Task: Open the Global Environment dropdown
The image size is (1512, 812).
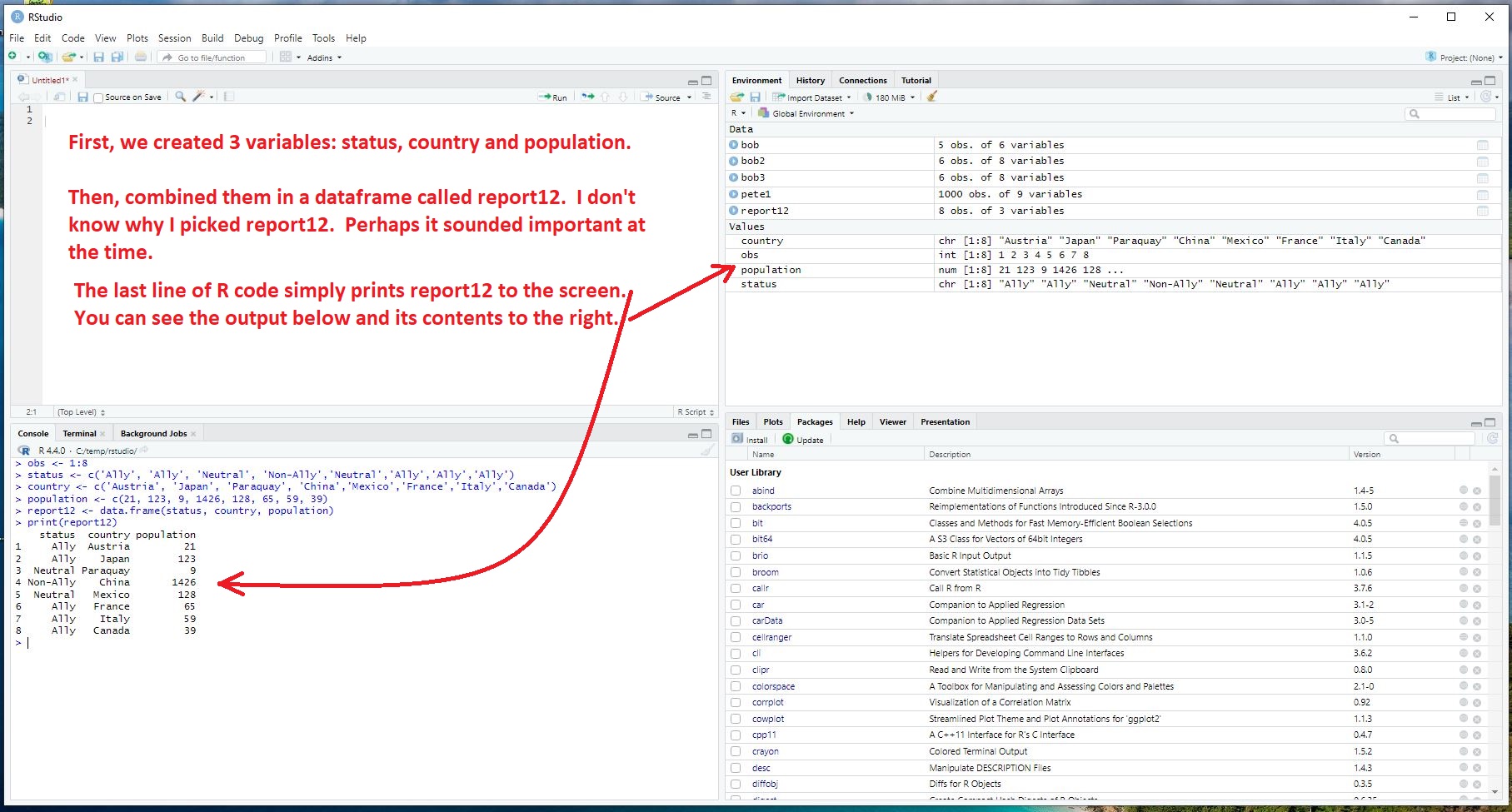Action: click(x=806, y=113)
